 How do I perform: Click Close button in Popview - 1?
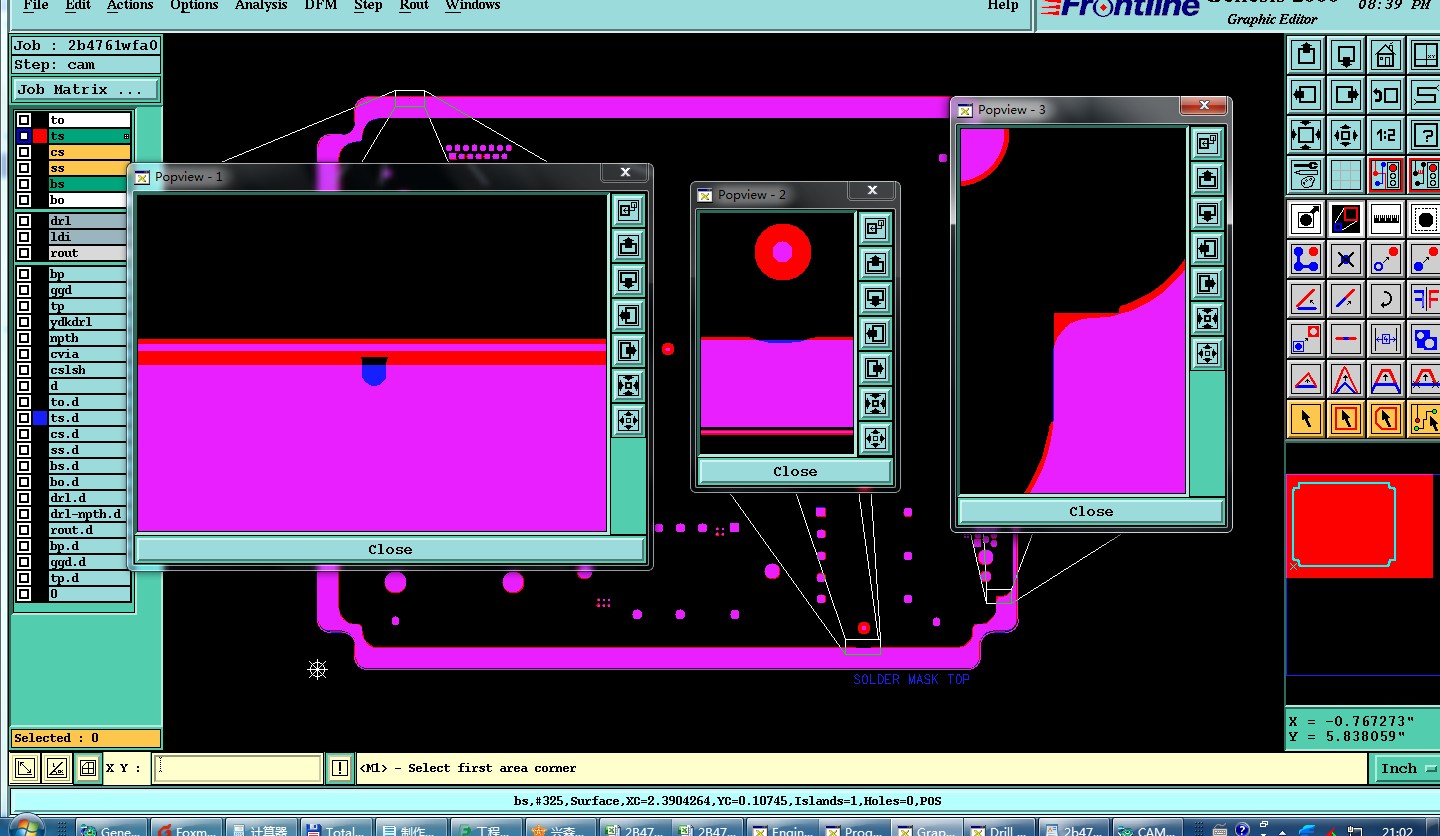click(x=390, y=549)
